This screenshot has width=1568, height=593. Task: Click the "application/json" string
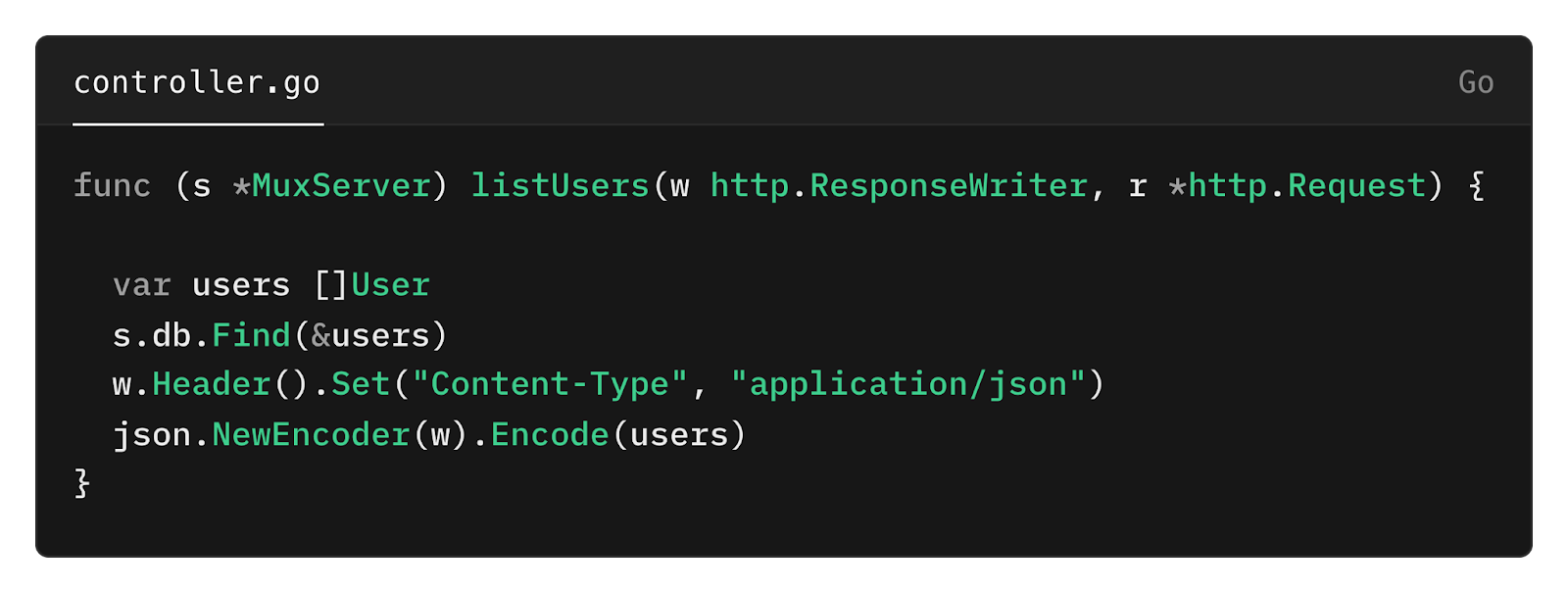click(907, 384)
